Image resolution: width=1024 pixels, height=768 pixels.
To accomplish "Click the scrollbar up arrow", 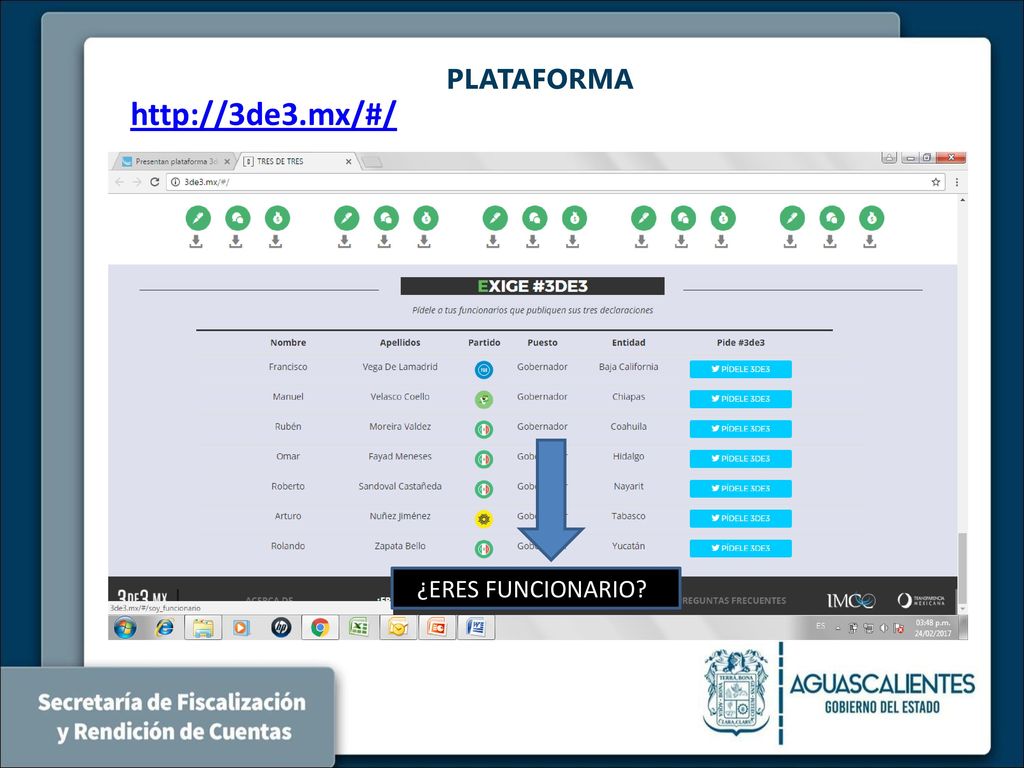I will tap(962, 200).
